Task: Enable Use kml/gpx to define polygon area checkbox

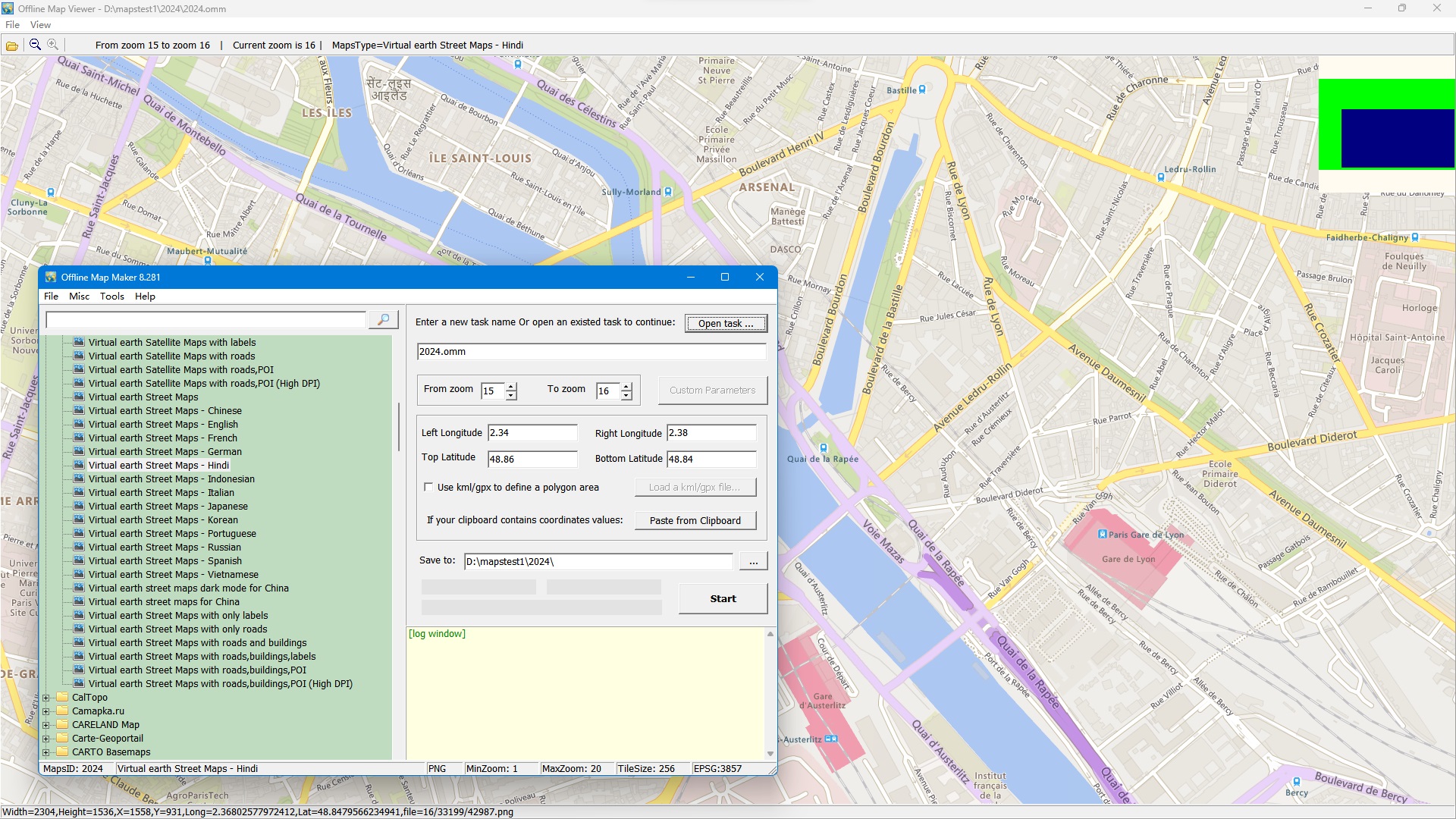Action: coord(428,487)
